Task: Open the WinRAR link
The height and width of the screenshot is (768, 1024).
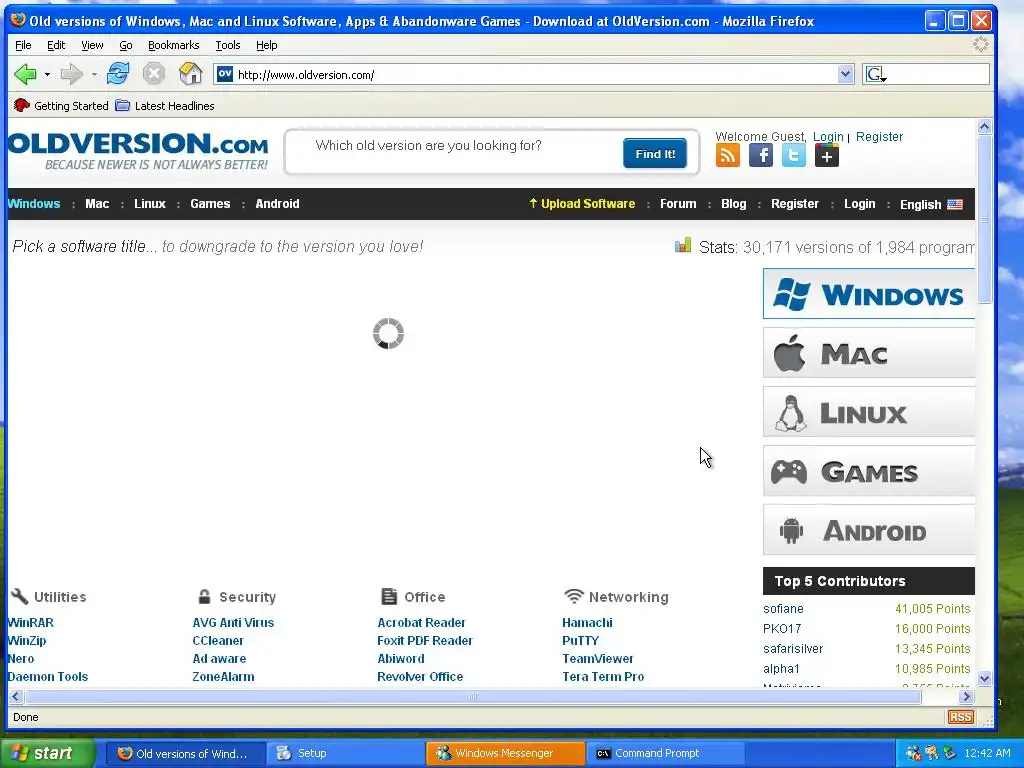Action: point(31,622)
